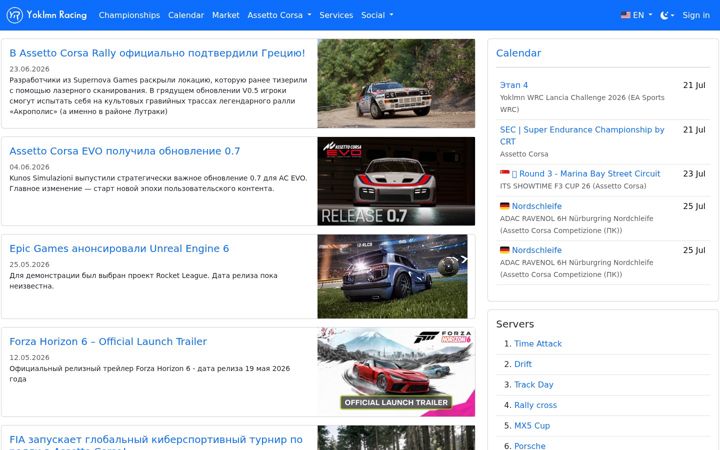Click the Forza Horizon 6 trailer thumbnail
This screenshot has height=450, width=720.
point(396,372)
